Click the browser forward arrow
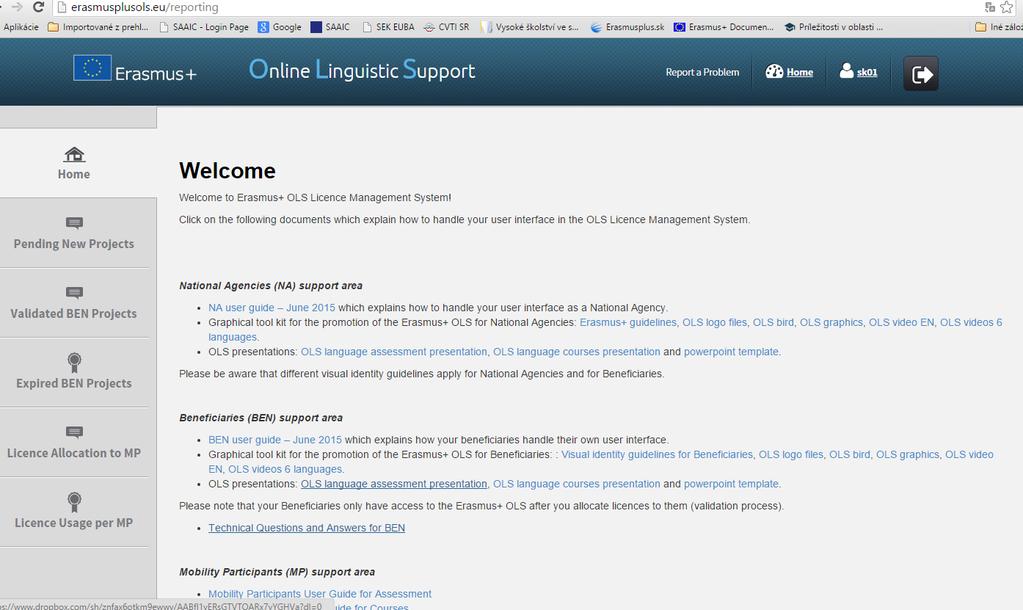This screenshot has height=610, width=1023. pos(18,7)
